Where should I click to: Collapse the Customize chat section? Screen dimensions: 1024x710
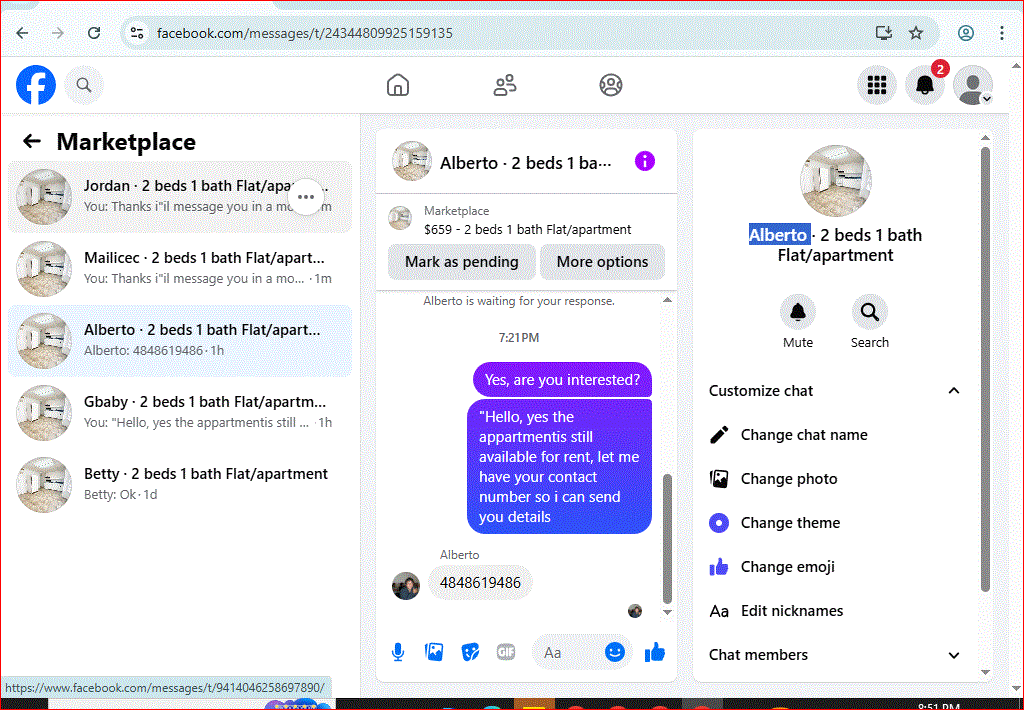pos(835,391)
